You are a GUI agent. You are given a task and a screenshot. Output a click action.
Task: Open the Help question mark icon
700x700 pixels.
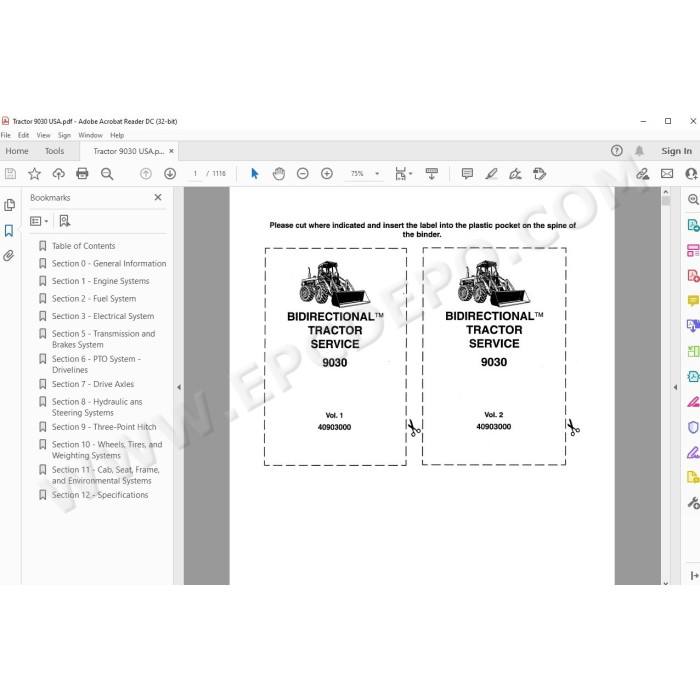point(617,150)
